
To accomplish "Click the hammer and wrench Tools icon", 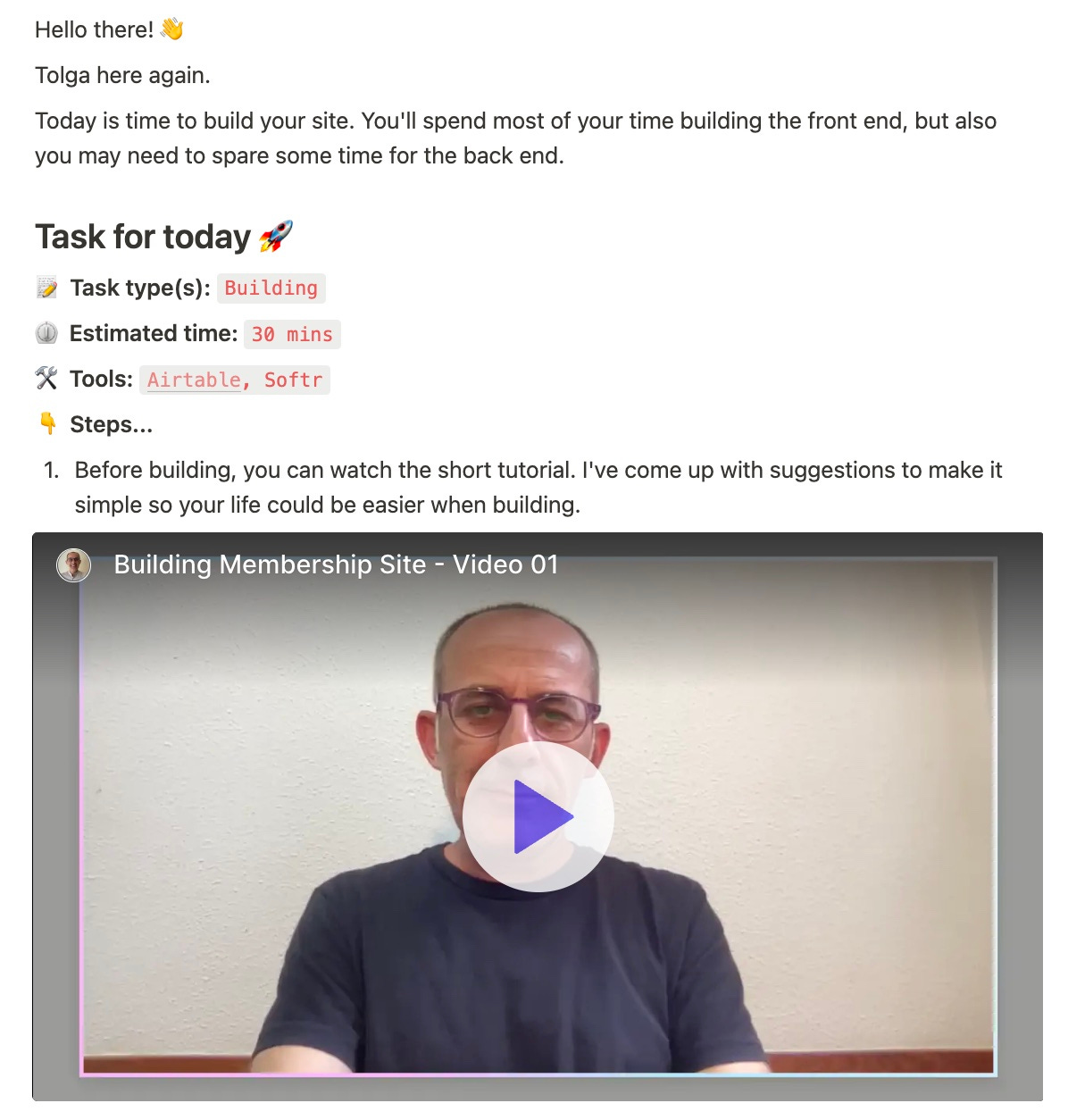I will [x=46, y=379].
